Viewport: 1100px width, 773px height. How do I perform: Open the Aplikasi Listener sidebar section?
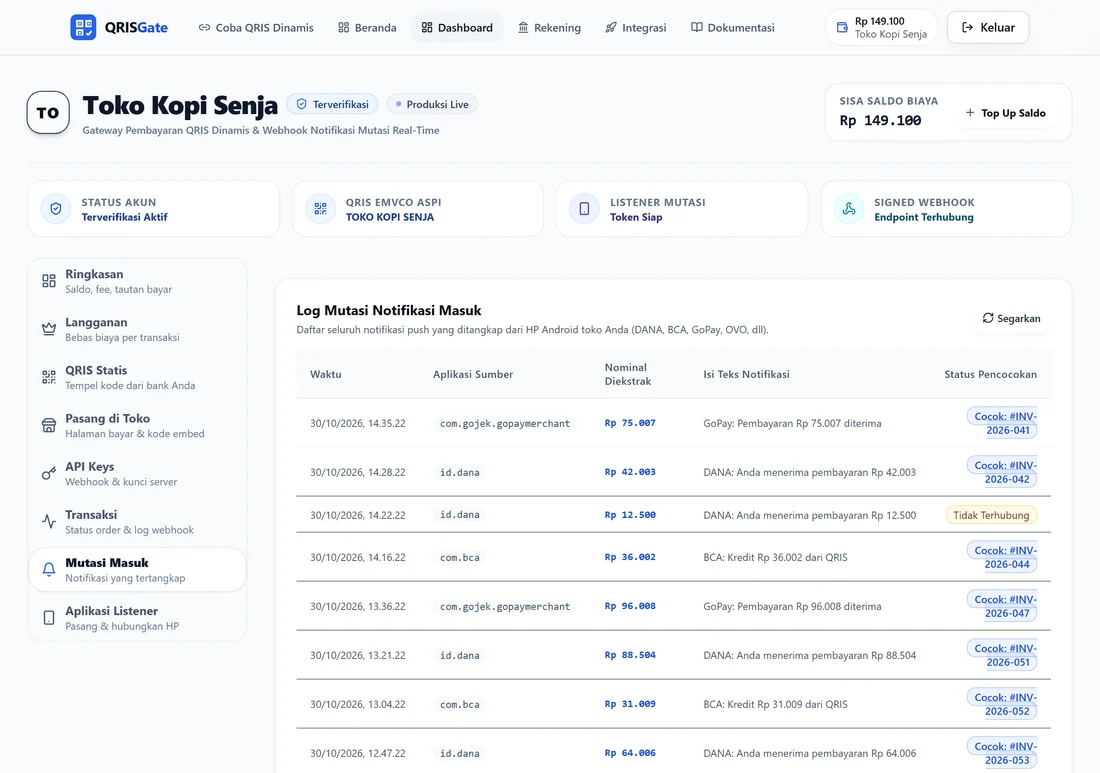tap(138, 618)
